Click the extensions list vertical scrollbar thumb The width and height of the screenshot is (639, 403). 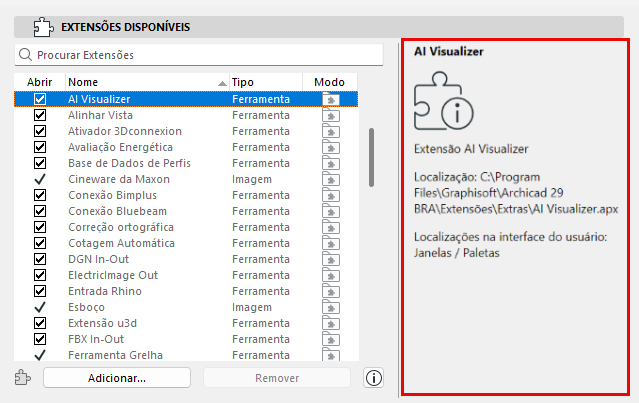(371, 158)
